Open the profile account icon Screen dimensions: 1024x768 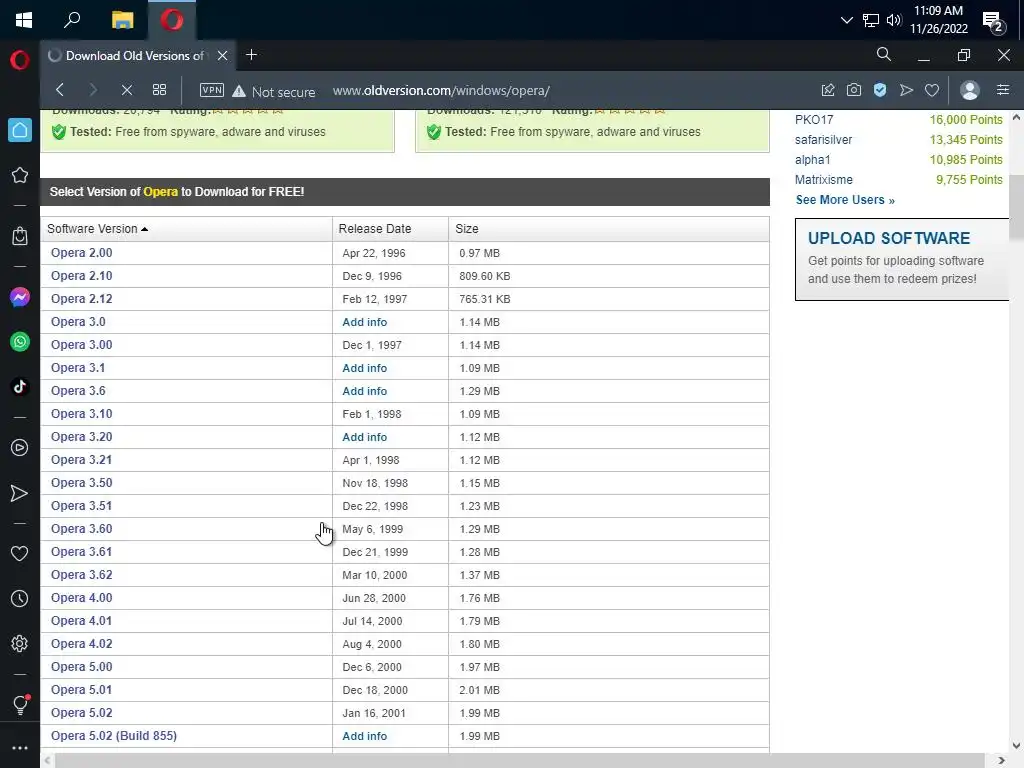(970, 90)
